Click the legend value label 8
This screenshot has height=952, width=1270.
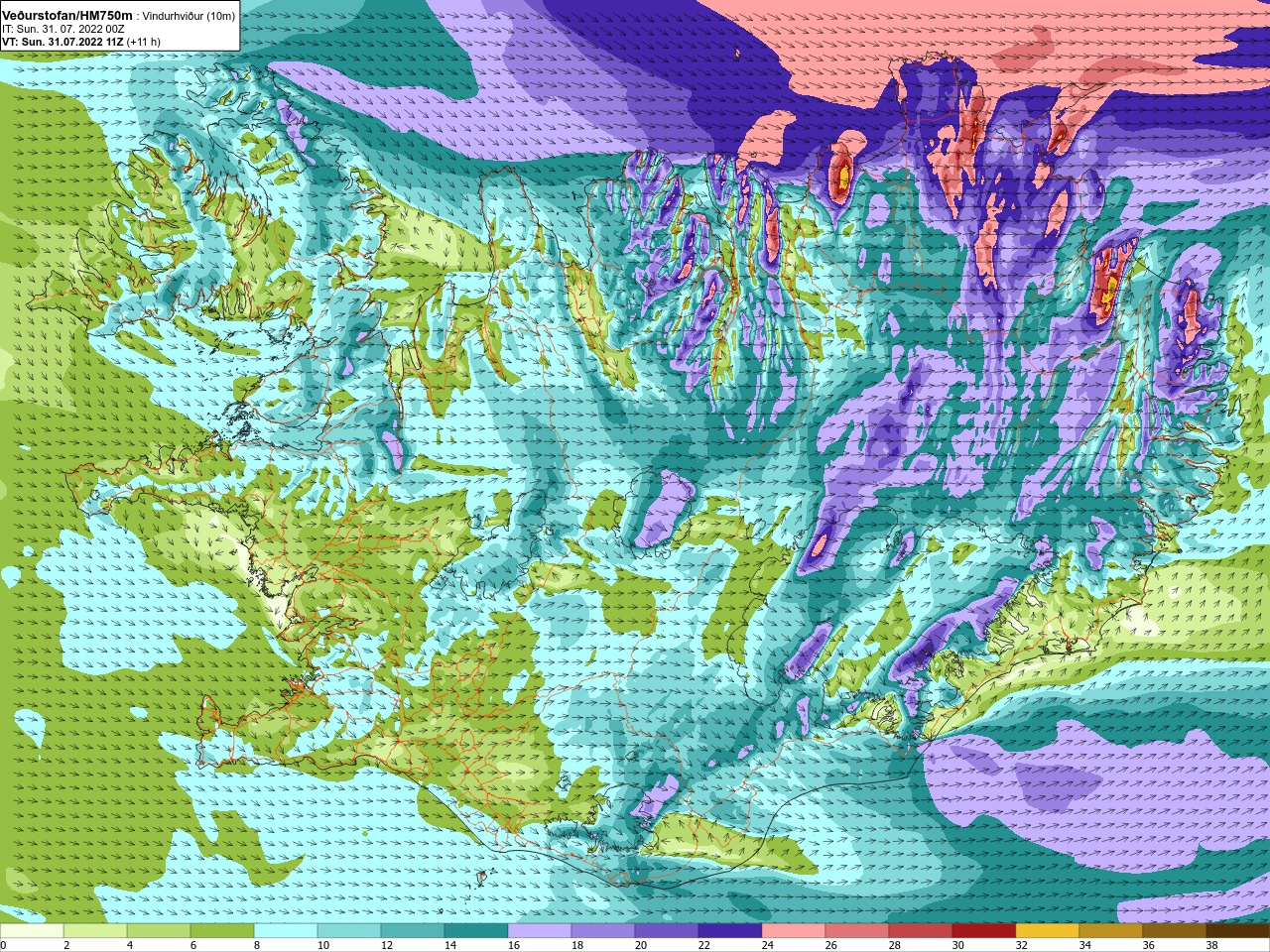(257, 946)
